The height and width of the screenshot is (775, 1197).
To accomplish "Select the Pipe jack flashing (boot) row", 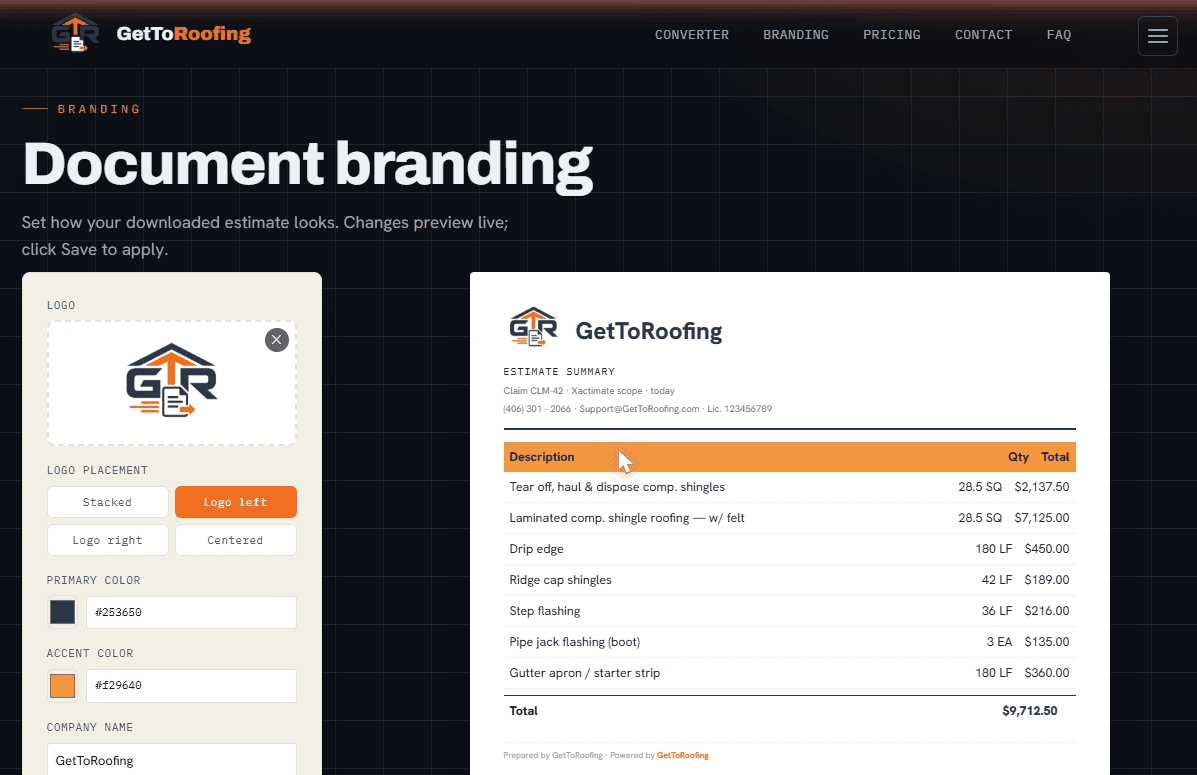I will [789, 642].
